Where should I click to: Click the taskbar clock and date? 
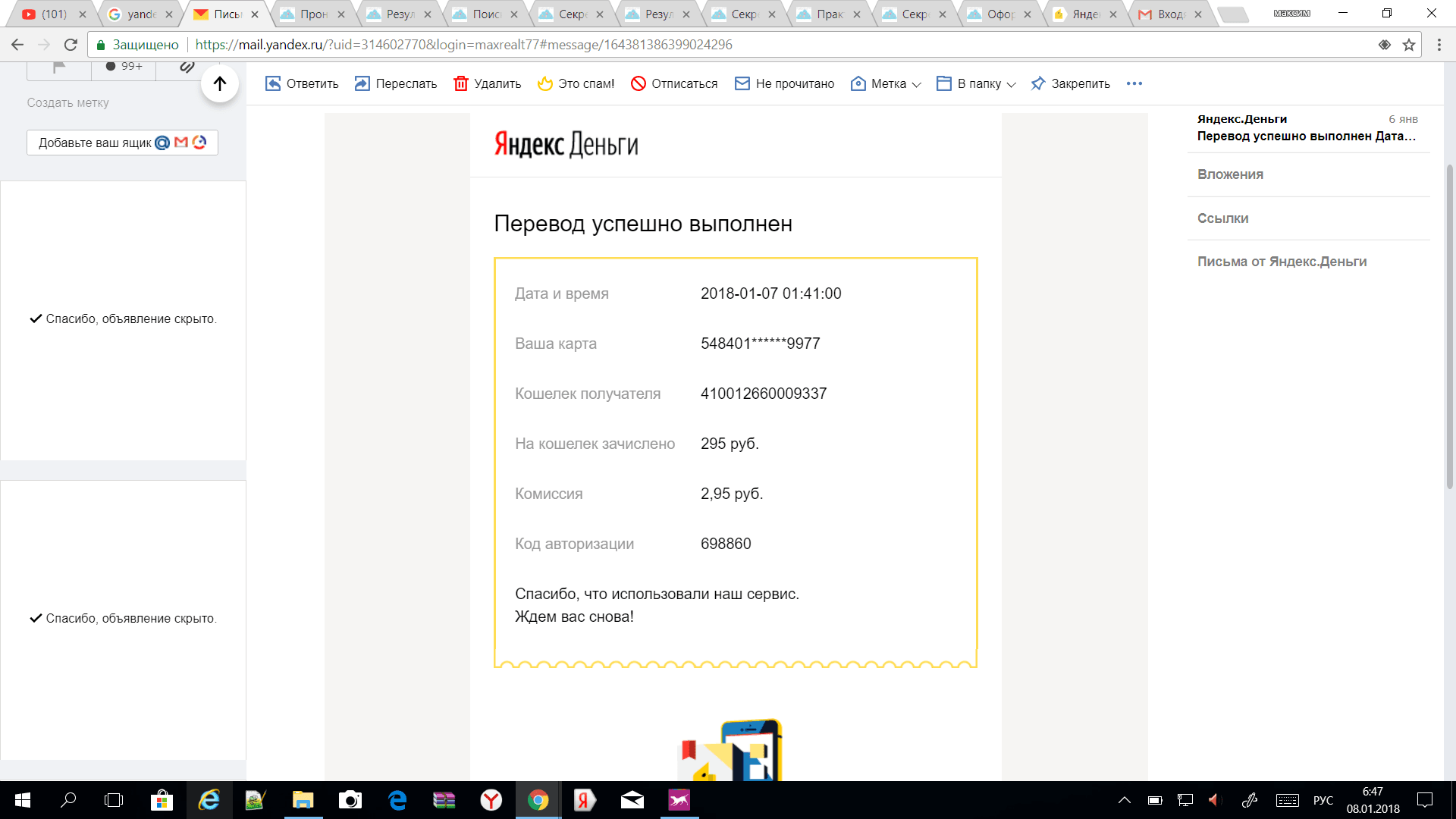(1373, 800)
